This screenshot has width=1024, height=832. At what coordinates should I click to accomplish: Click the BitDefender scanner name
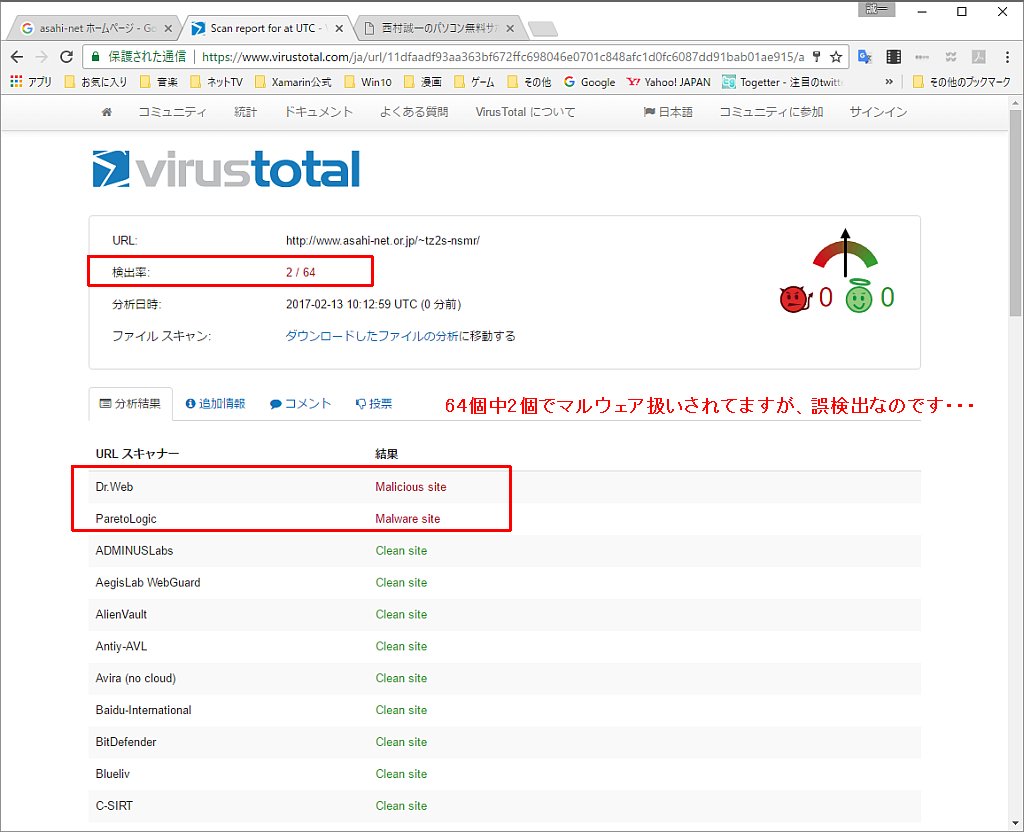point(126,742)
